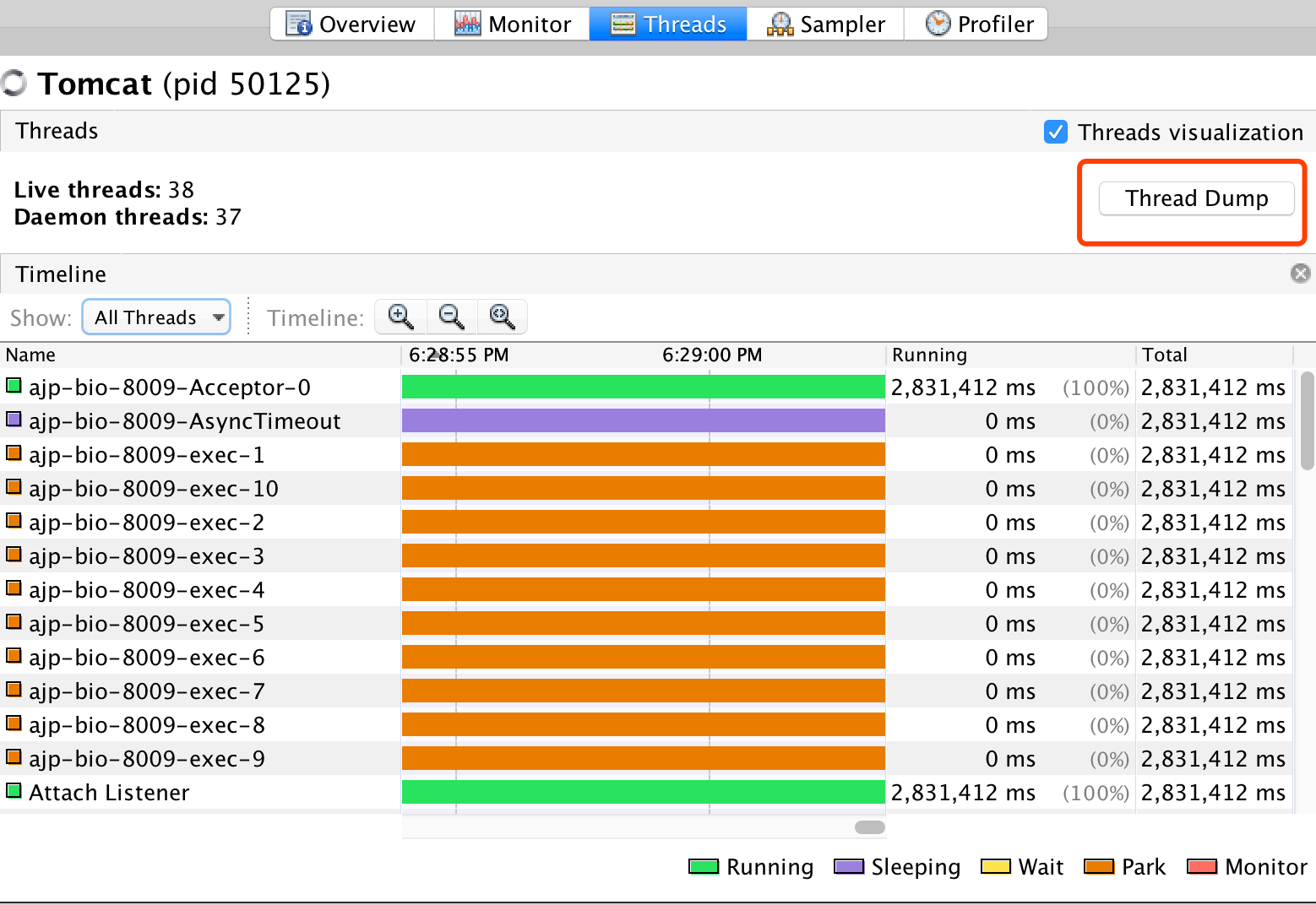Viewport: 1316px width, 905px height.
Task: Uncheck Threads visualization checkbox
Action: coord(1056,132)
